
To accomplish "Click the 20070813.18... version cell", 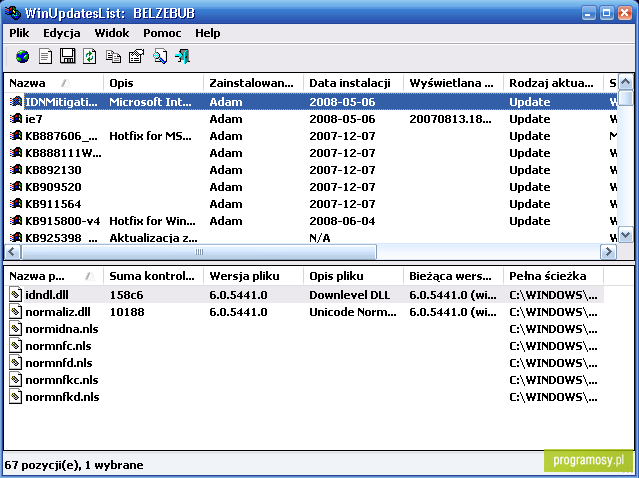I will [x=450, y=119].
